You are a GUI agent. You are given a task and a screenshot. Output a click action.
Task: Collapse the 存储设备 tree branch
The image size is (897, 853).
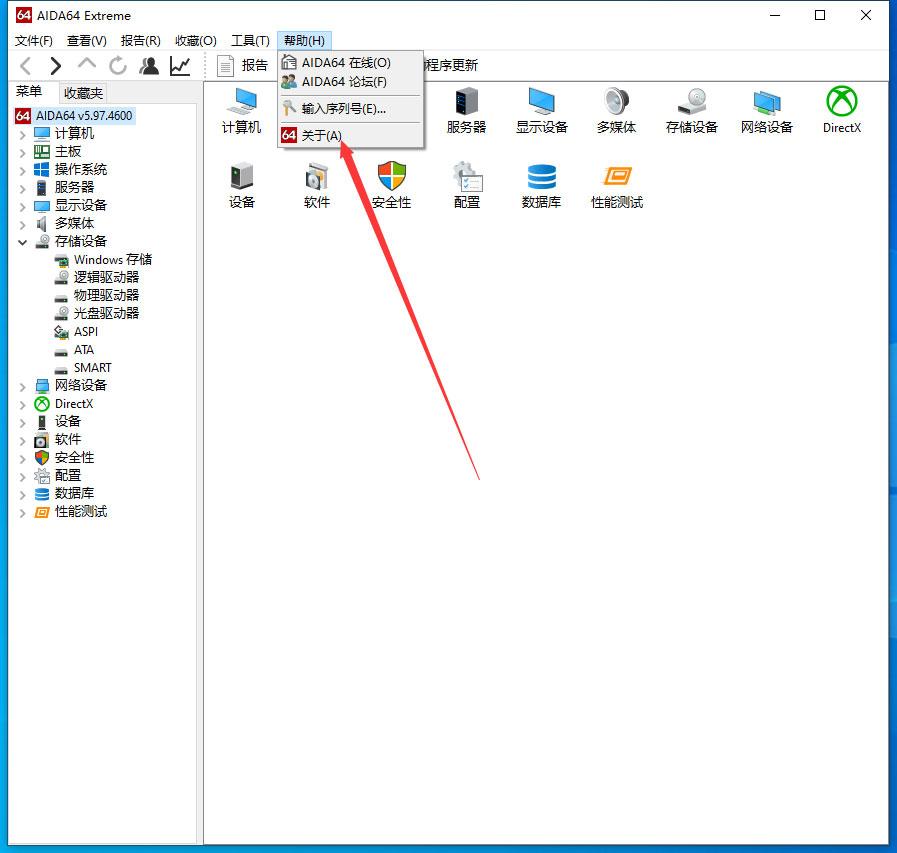(22, 241)
